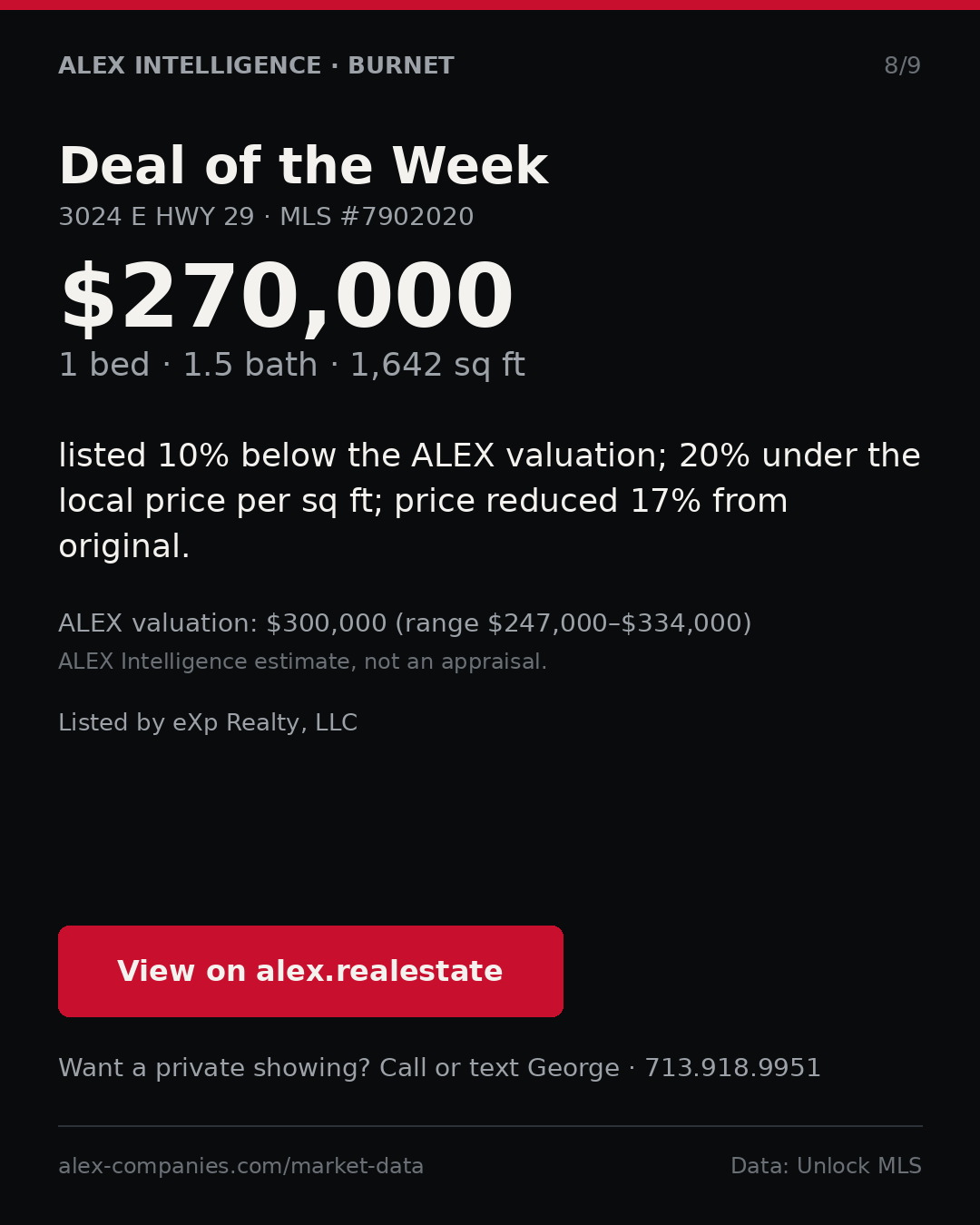Click the footer divider line
Viewport: 980px width, 1225px height.
pos(490,1126)
